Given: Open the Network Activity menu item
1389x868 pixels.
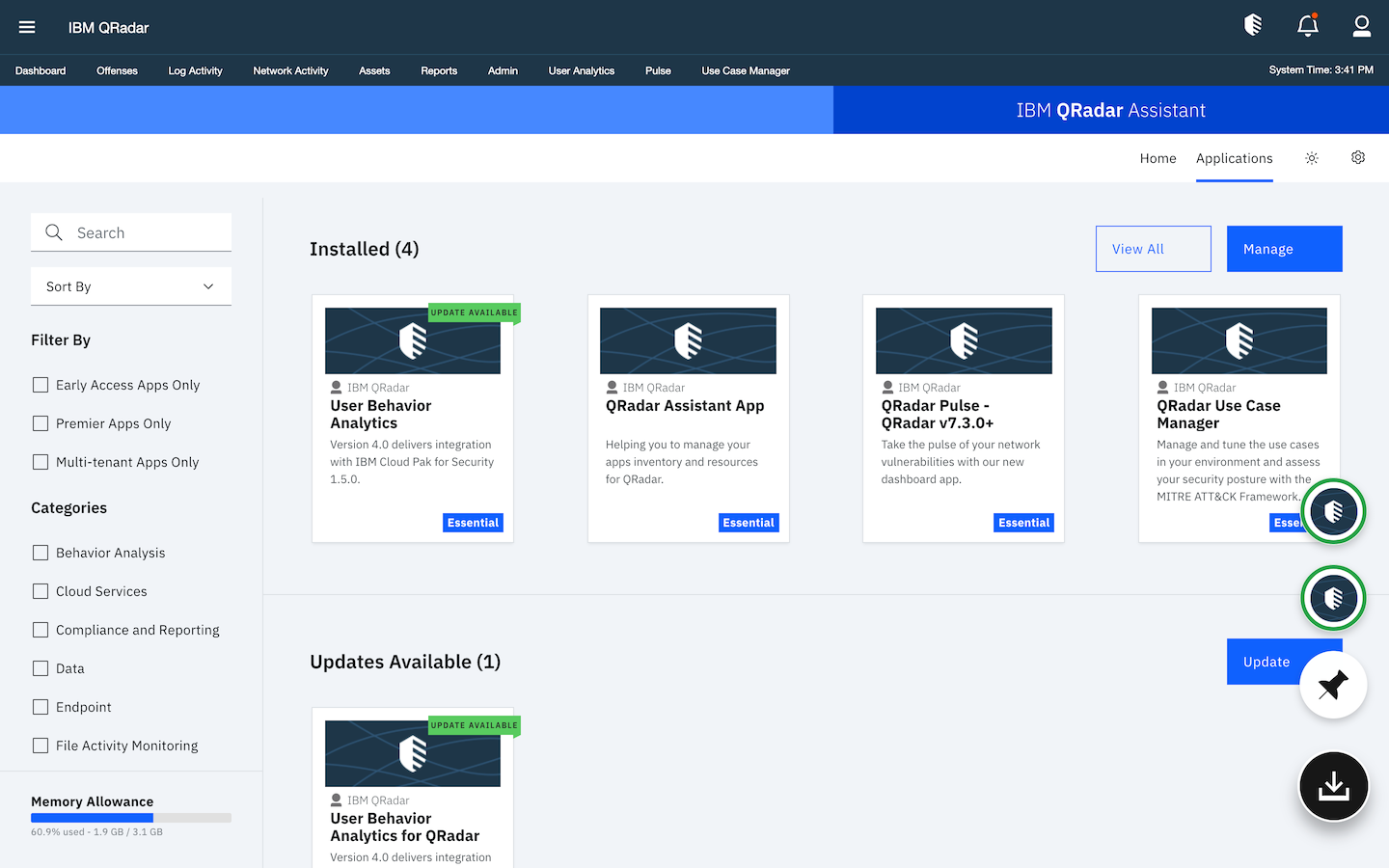Looking at the screenshot, I should coord(290,70).
